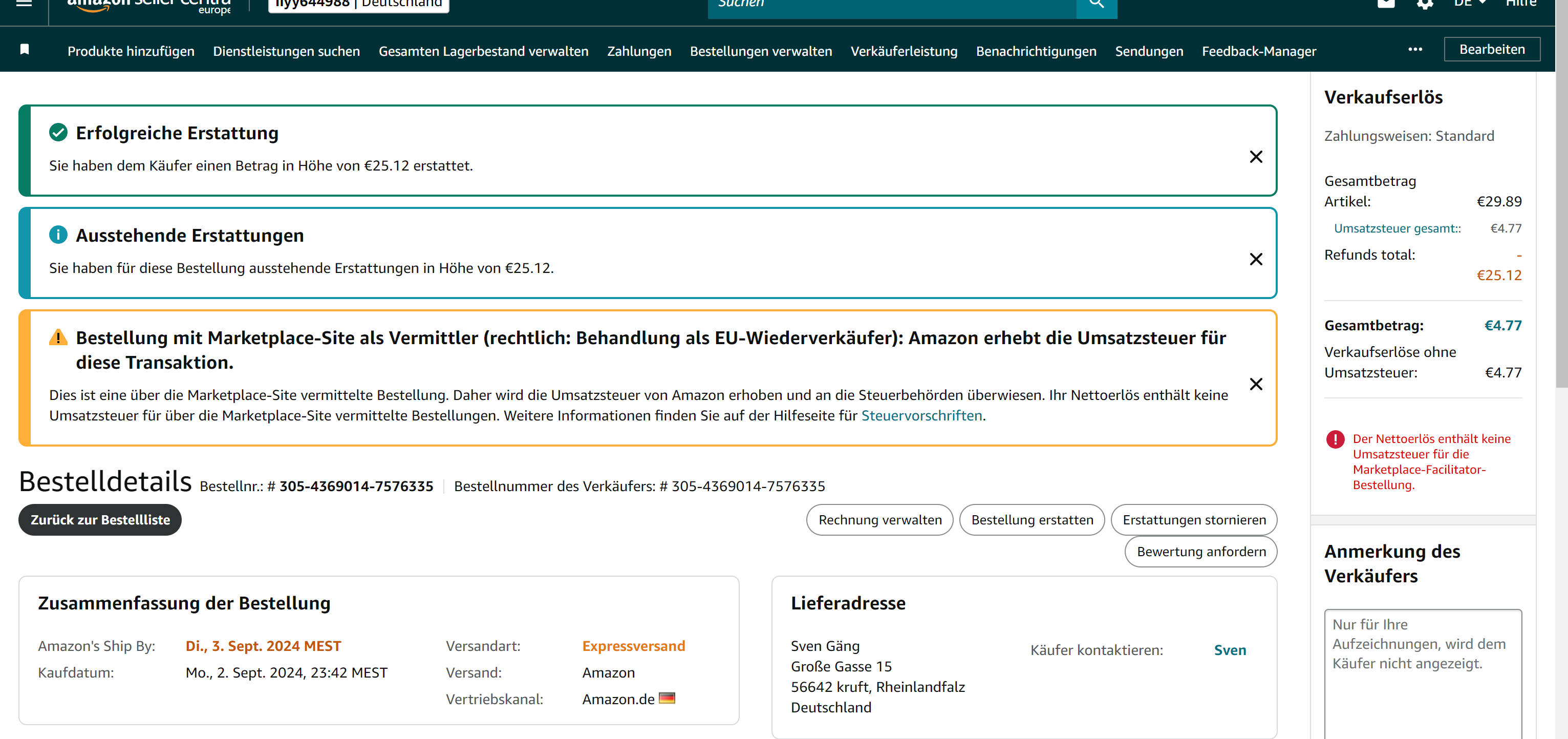Screen dimensions: 1568x739
Task: Open the Steuervorschriften help link
Action: coord(921,416)
